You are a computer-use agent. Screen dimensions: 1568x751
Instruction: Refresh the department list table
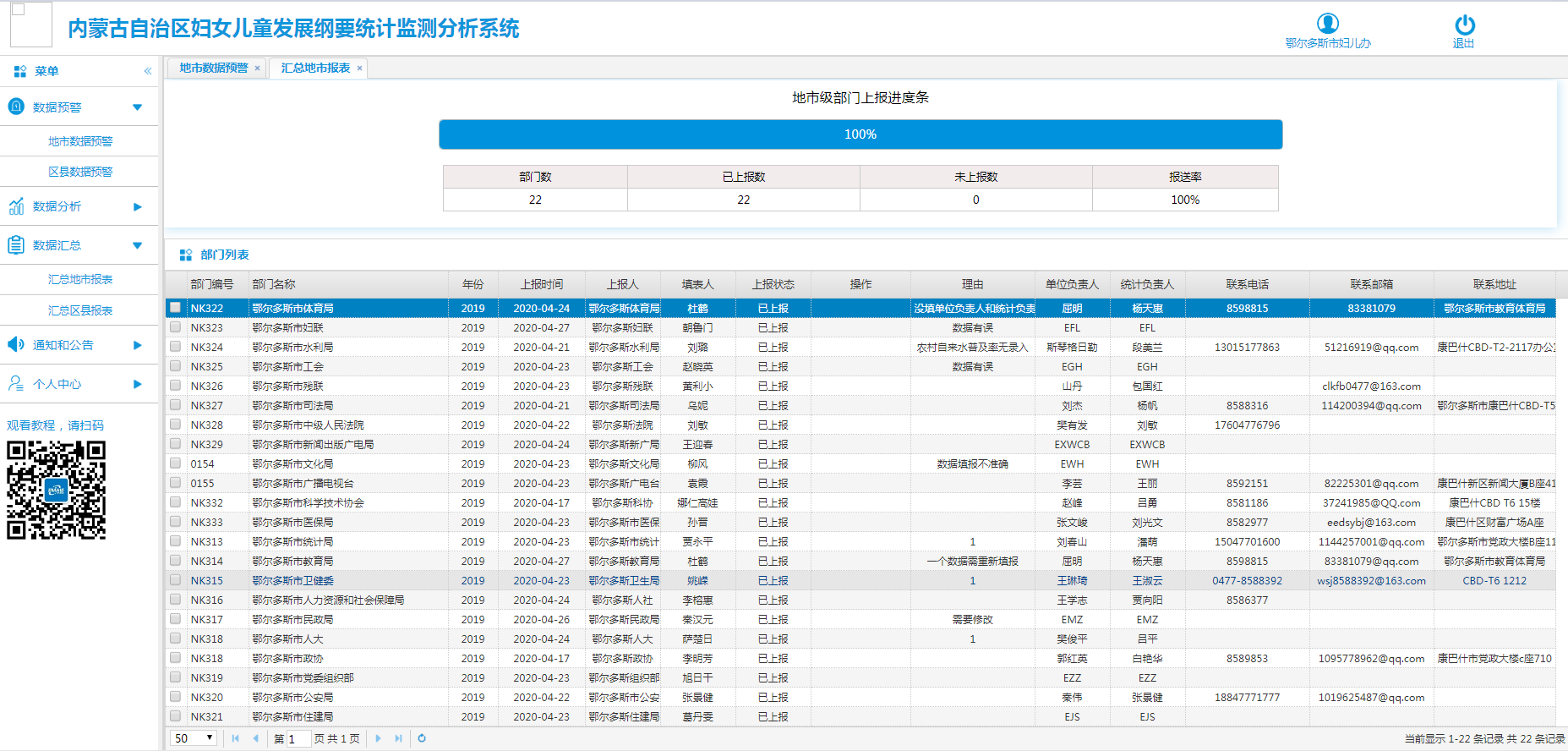point(422,738)
